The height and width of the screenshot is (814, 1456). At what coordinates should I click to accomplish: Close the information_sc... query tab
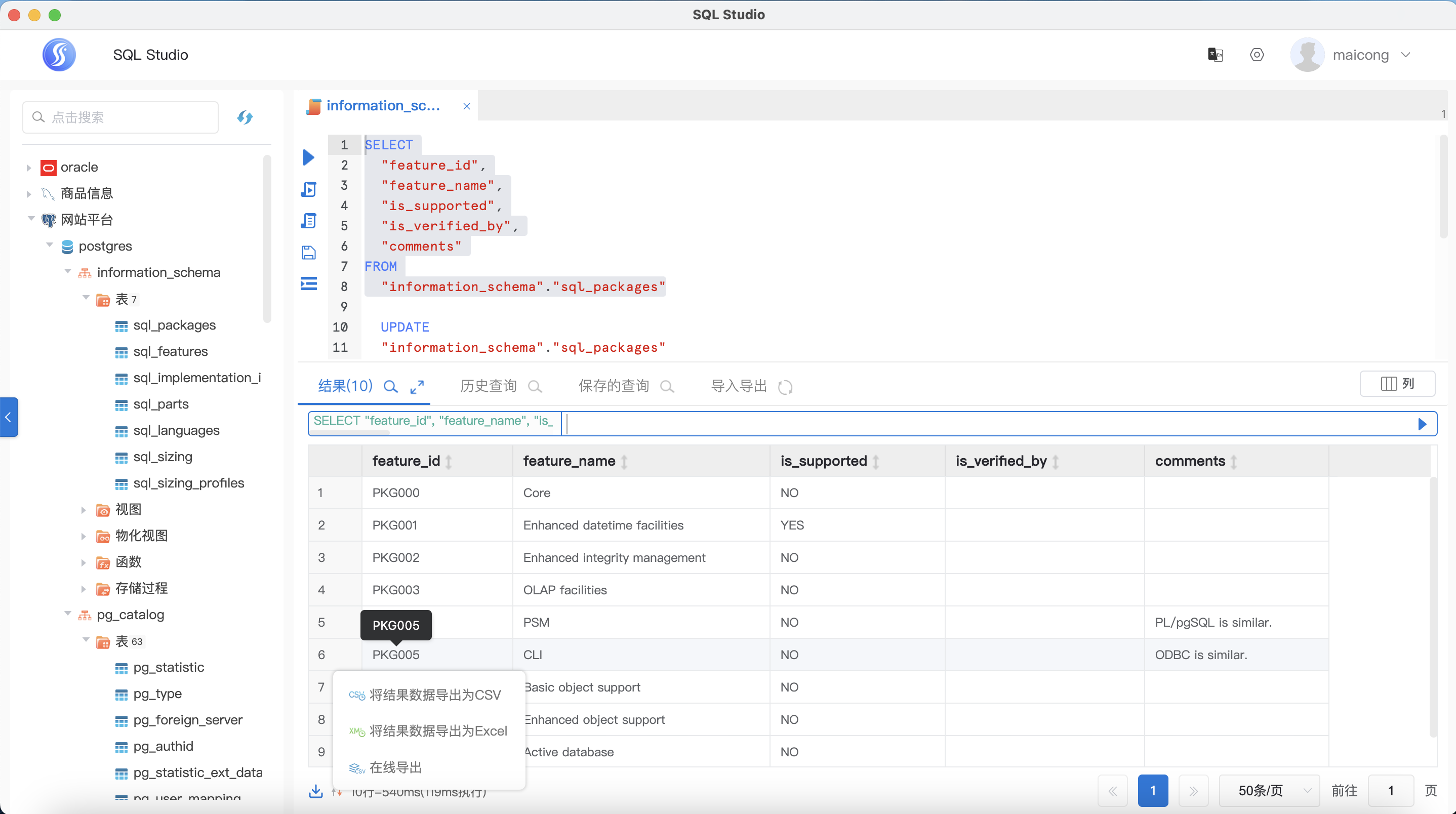[x=467, y=106]
